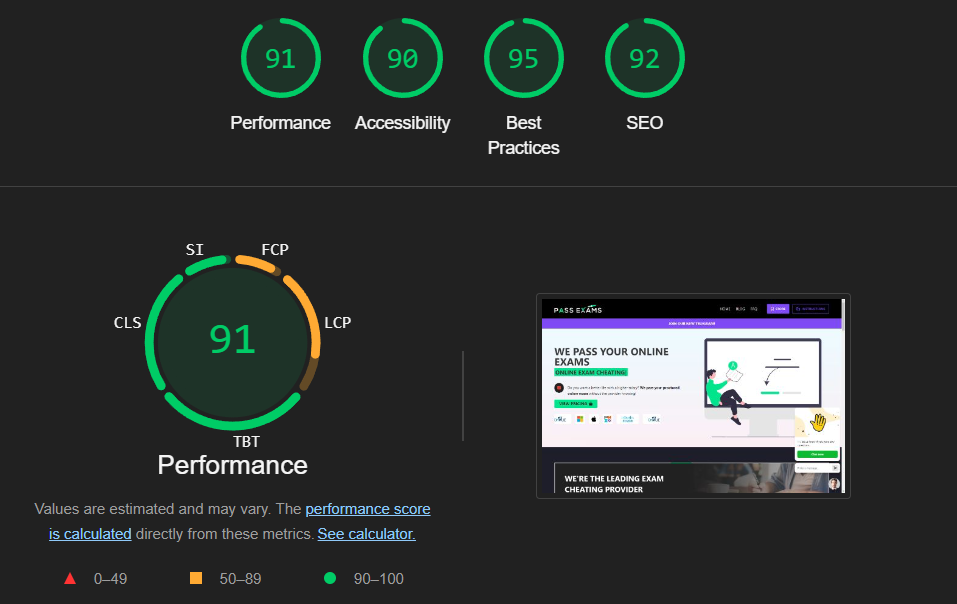This screenshot has height=604, width=957.
Task: Click the Accessibility score gauge showing 90
Action: (402, 58)
